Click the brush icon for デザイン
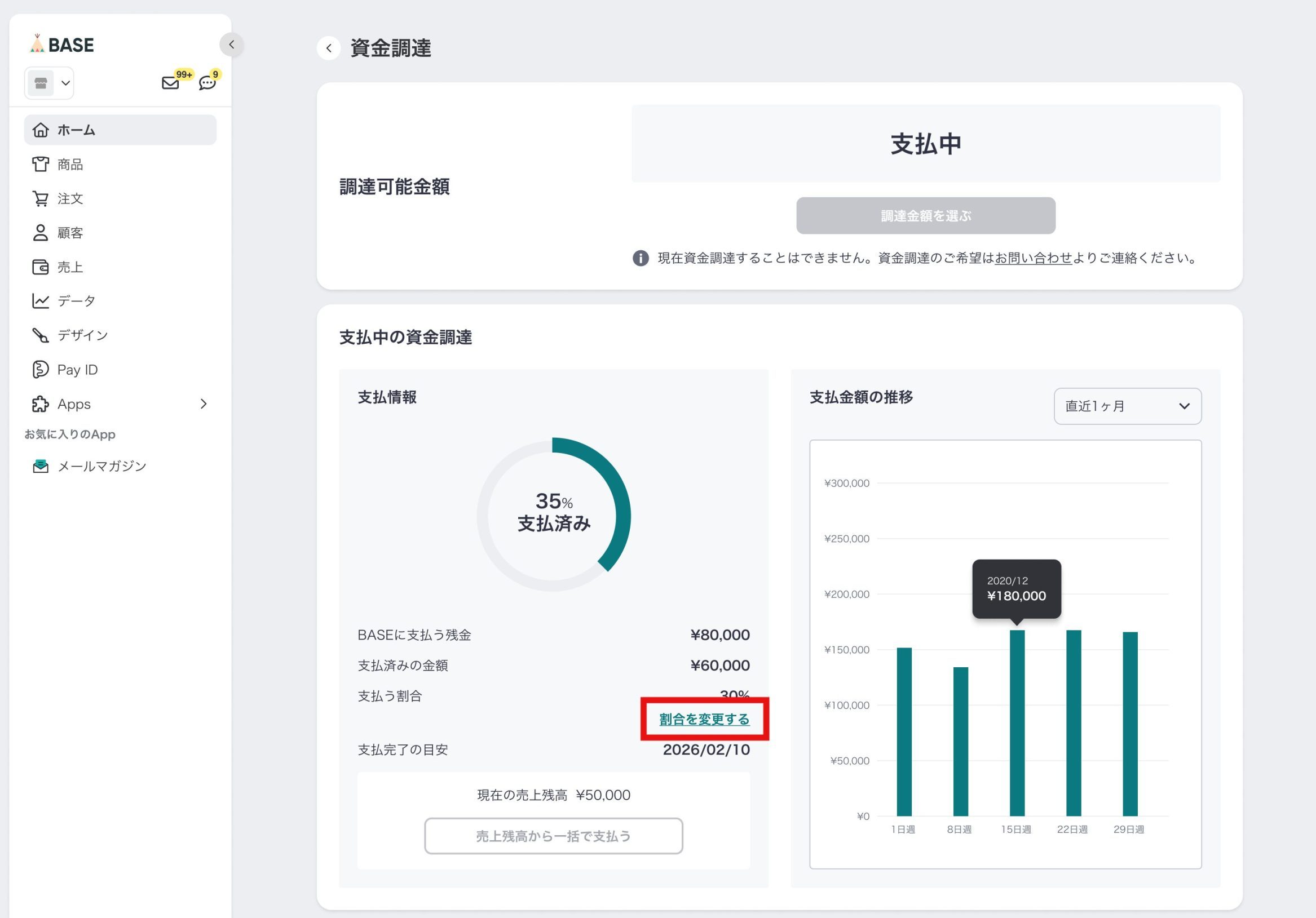The height and width of the screenshot is (918, 1316). click(40, 335)
